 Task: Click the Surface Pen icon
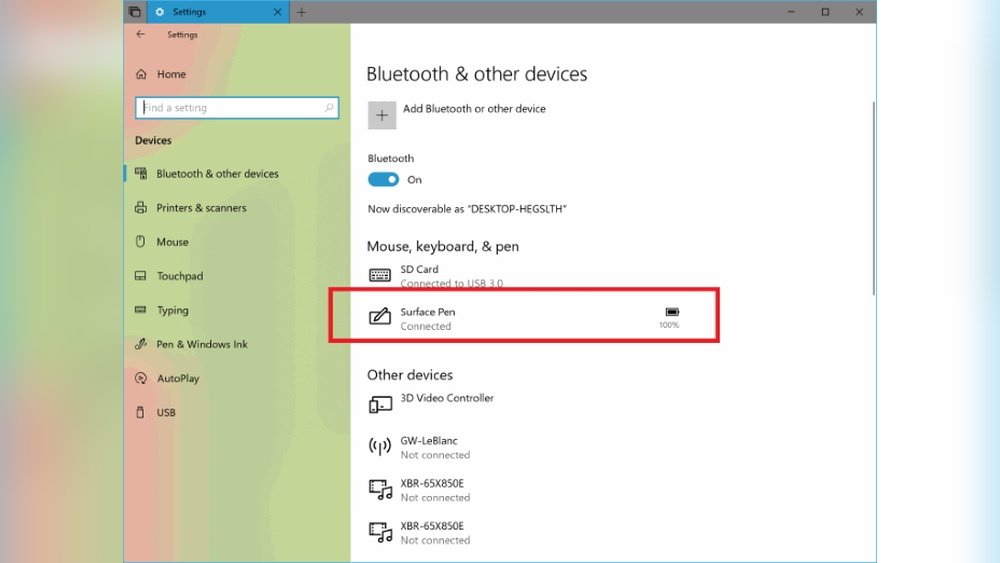380,316
